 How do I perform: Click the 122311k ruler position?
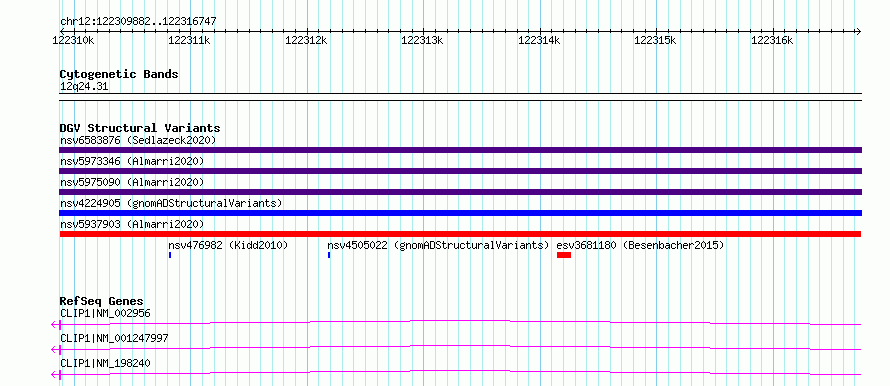click(x=190, y=40)
